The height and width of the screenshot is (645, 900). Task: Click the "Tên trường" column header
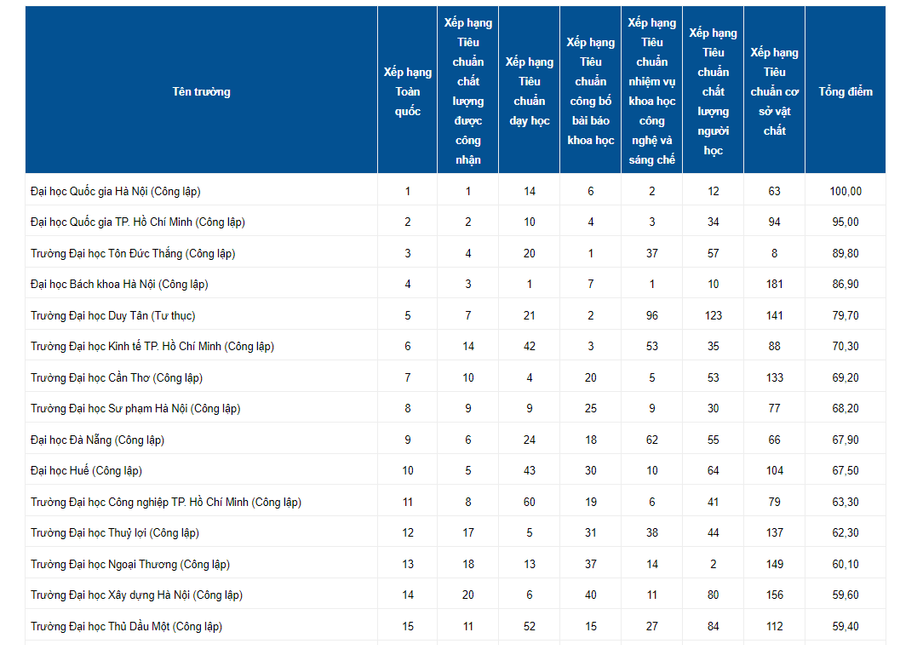201,92
